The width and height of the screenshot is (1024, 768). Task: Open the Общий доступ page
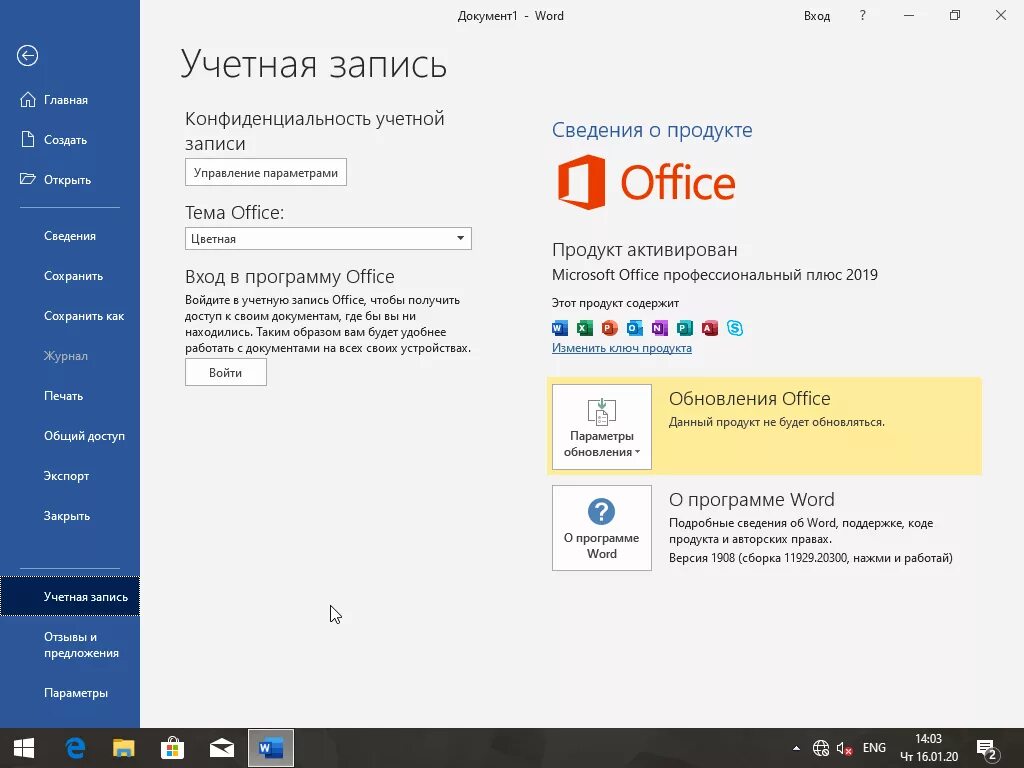coord(70,436)
